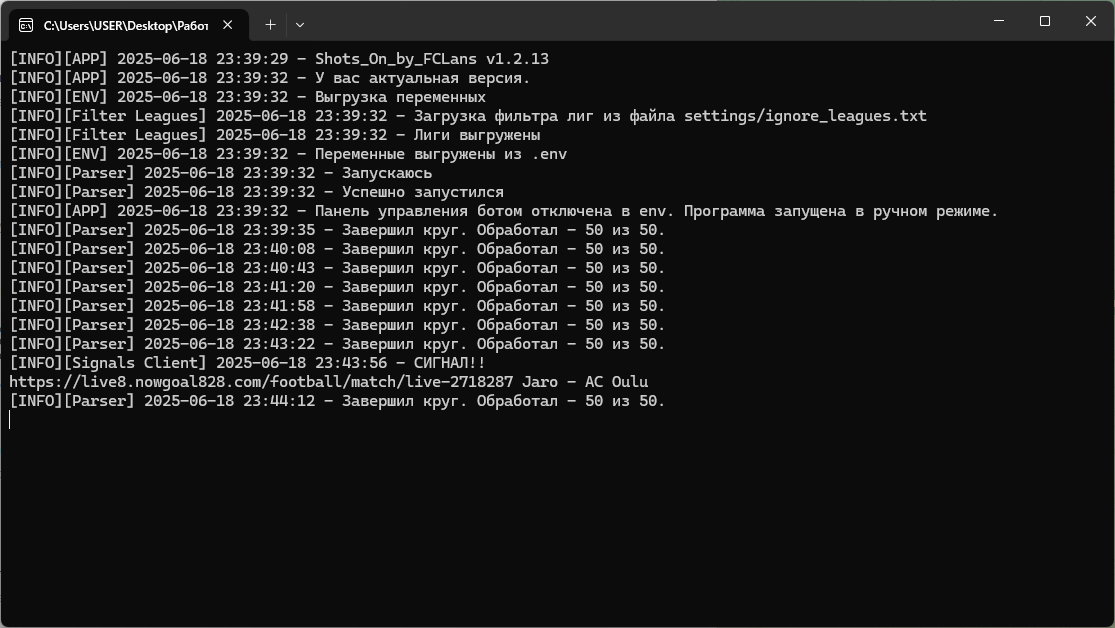Click the 23:44:12 "Завершил круг" log entry
The image size is (1115, 628).
click(x=503, y=401)
